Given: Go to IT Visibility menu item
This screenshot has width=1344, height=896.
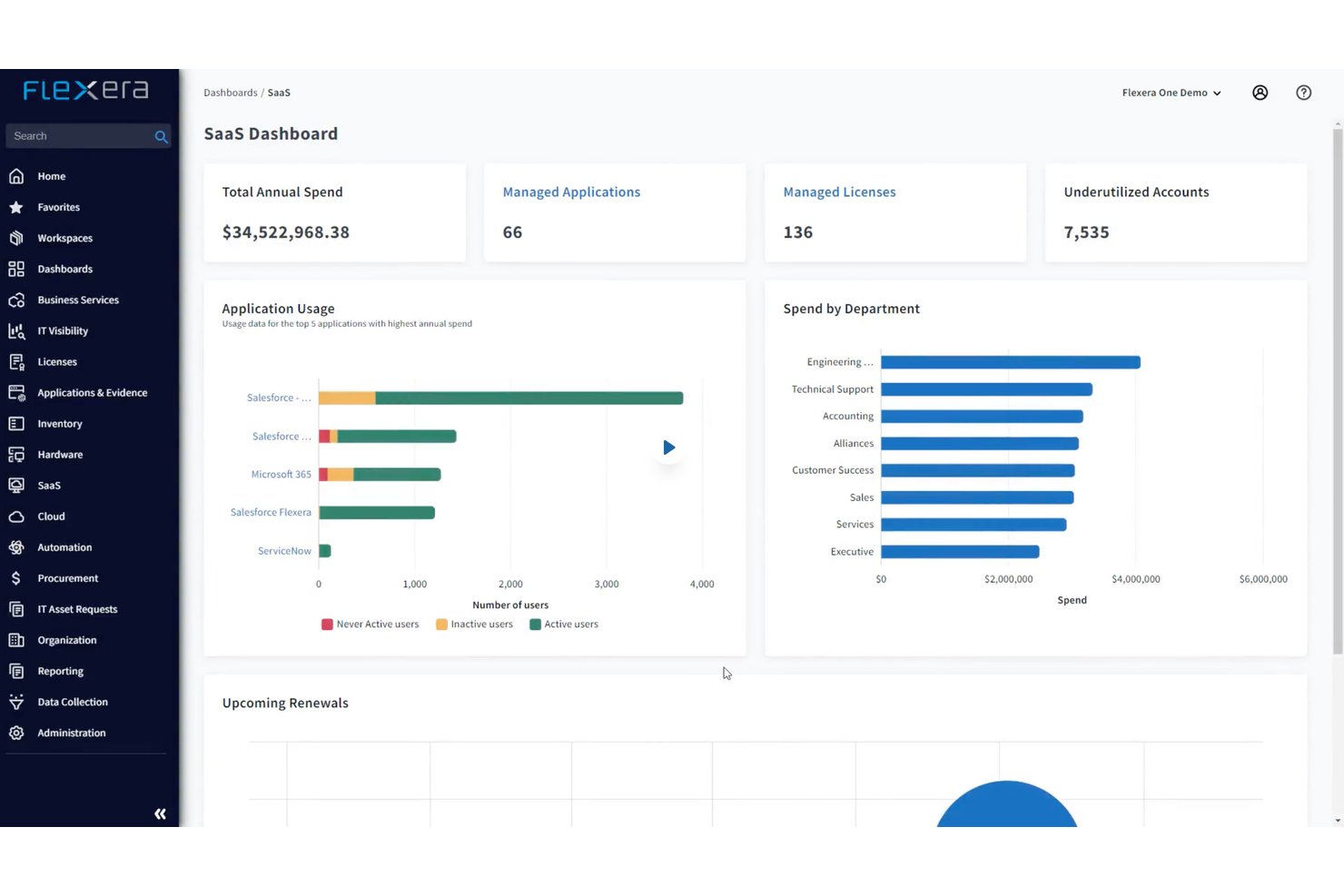Looking at the screenshot, I should 63,330.
